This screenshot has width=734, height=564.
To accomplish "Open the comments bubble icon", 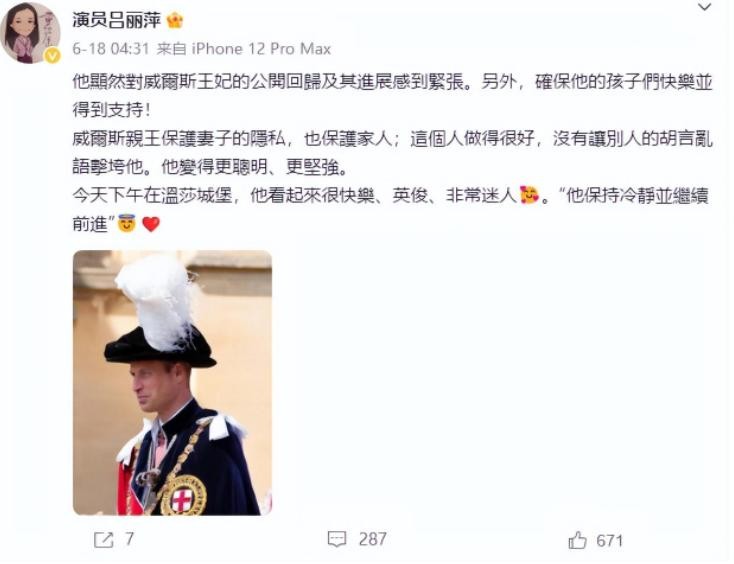I will click(x=337, y=539).
